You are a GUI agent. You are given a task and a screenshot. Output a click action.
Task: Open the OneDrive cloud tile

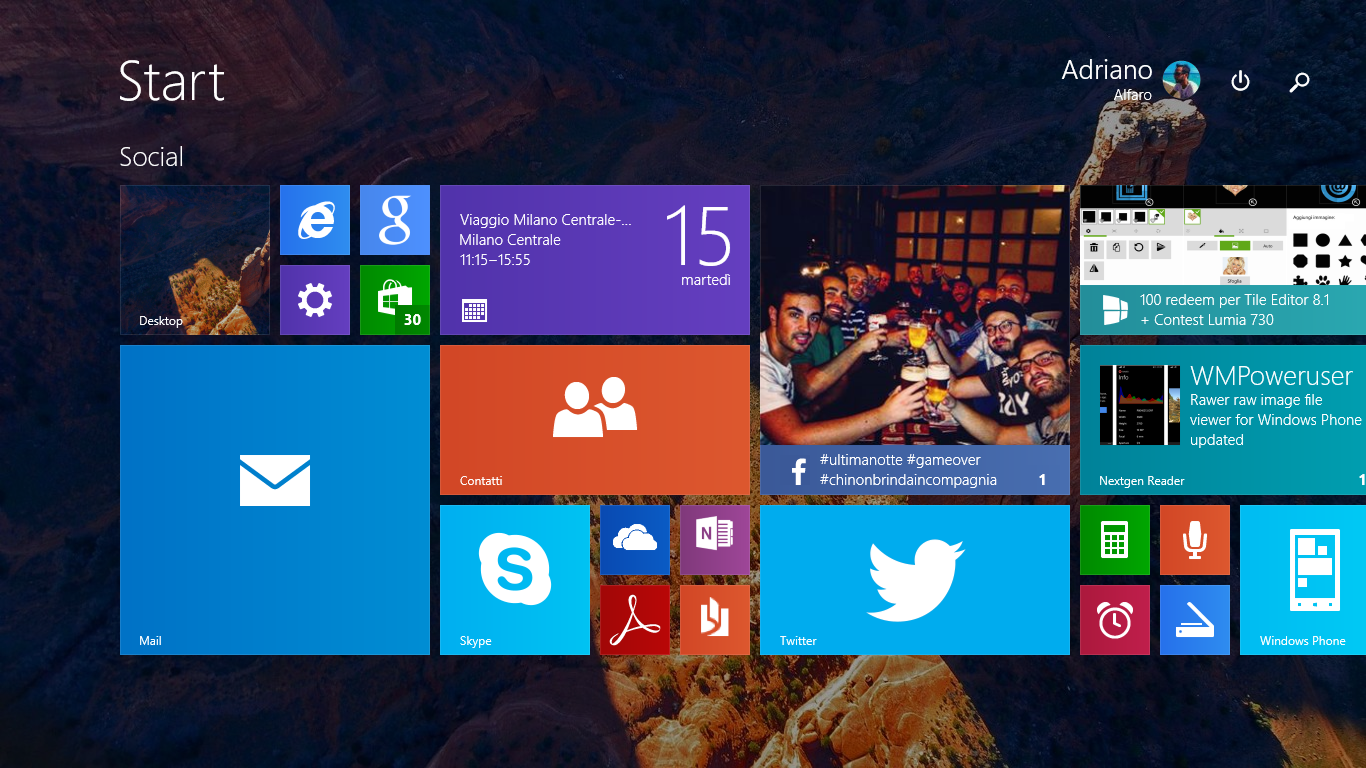point(635,540)
